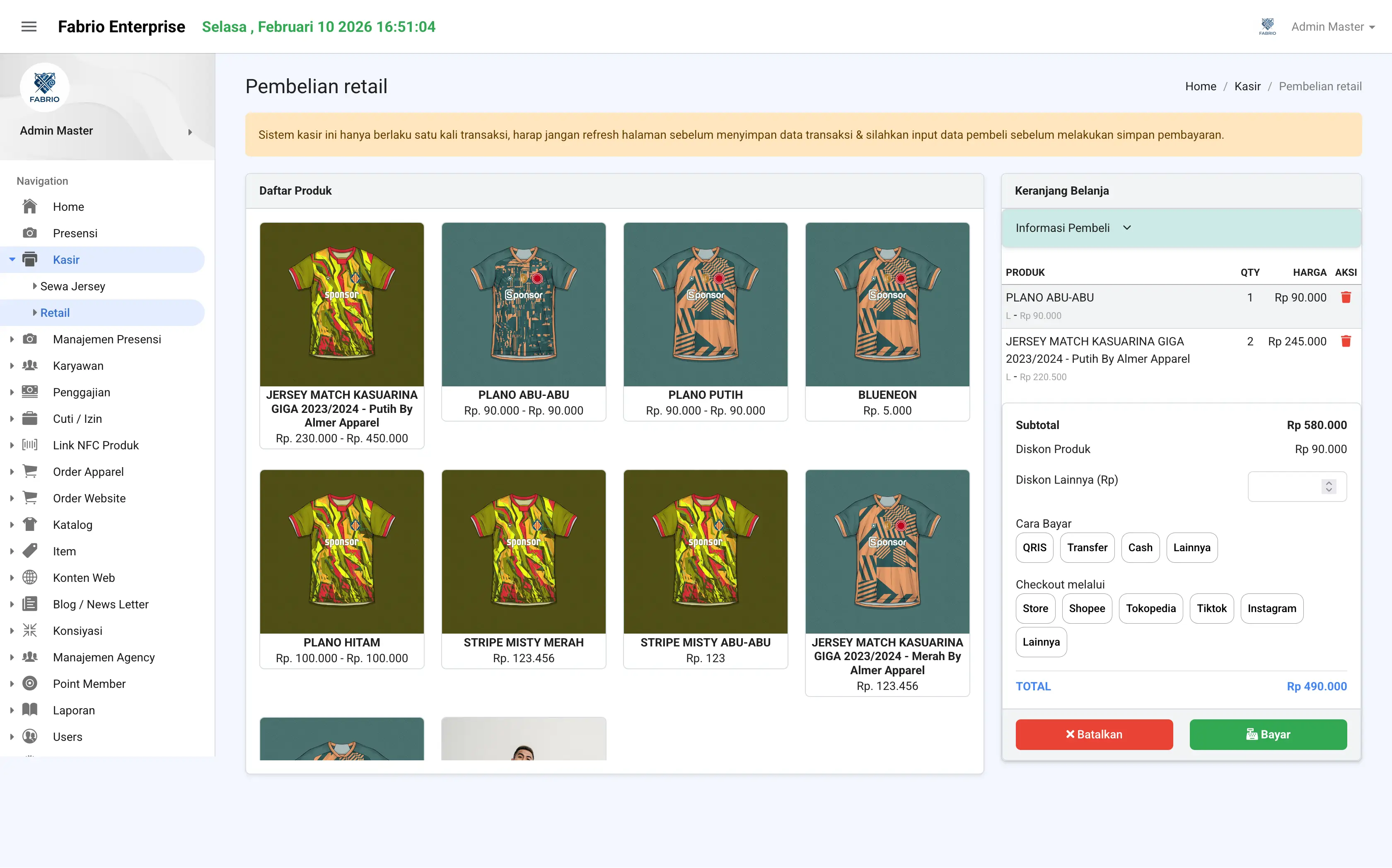Open the hamburger menu icon

(29, 27)
